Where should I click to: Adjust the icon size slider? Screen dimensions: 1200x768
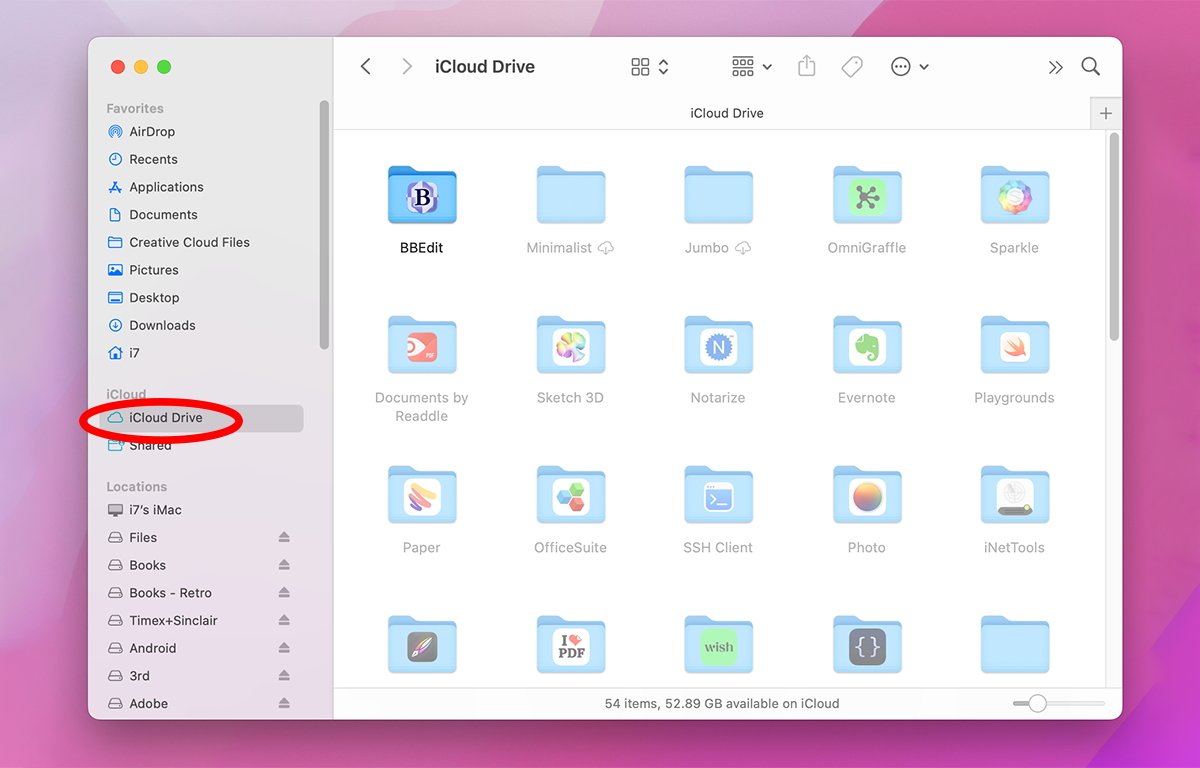1038,703
